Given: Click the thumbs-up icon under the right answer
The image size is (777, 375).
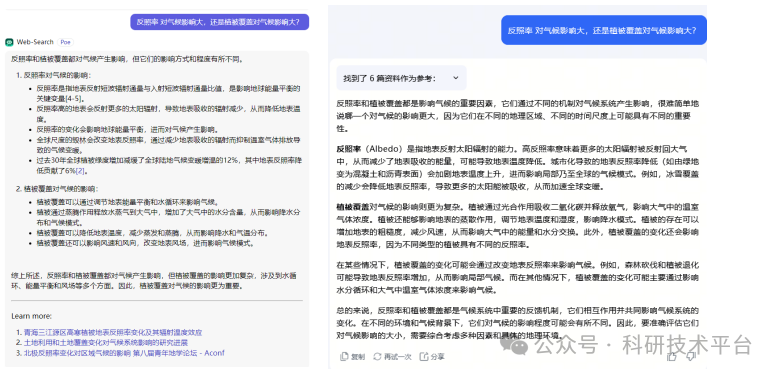Looking at the screenshot, I should click(x=672, y=356).
